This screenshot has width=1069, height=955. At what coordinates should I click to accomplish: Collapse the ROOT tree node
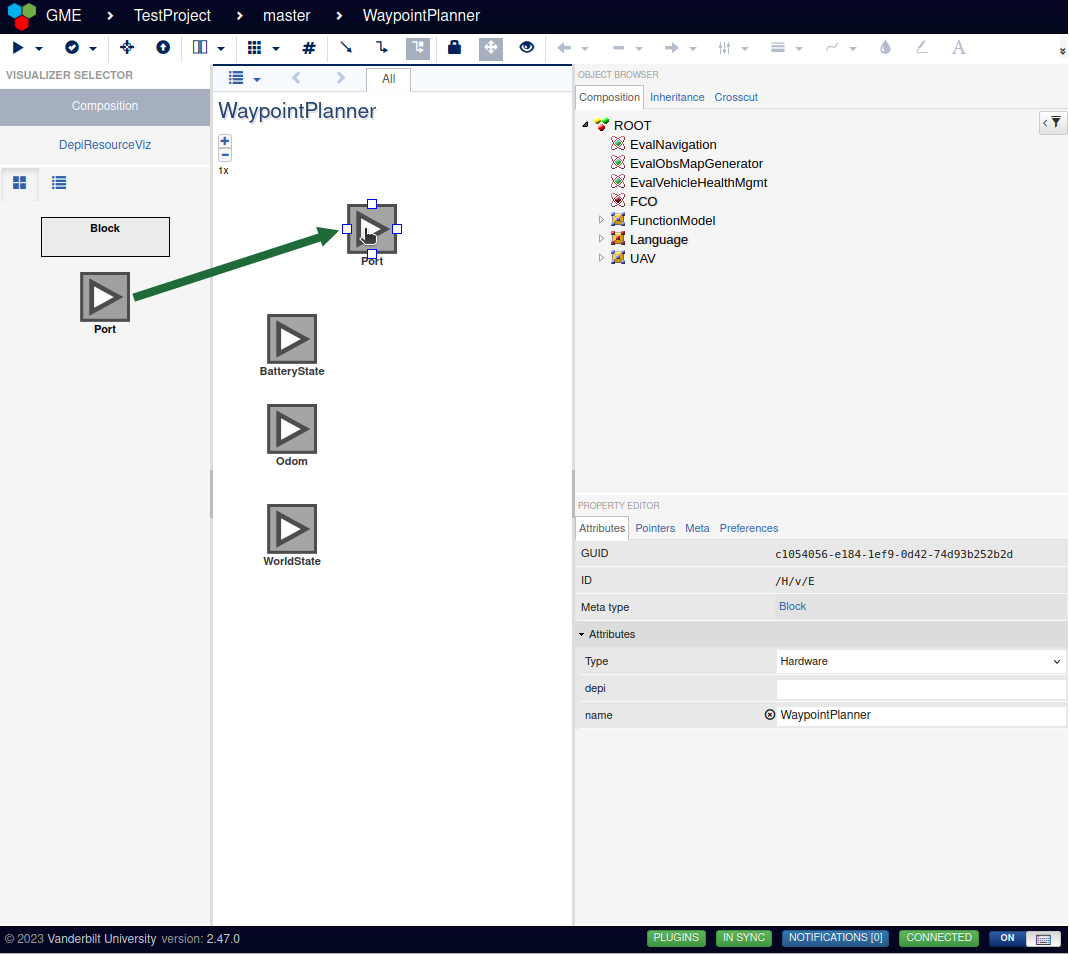[x=585, y=125]
